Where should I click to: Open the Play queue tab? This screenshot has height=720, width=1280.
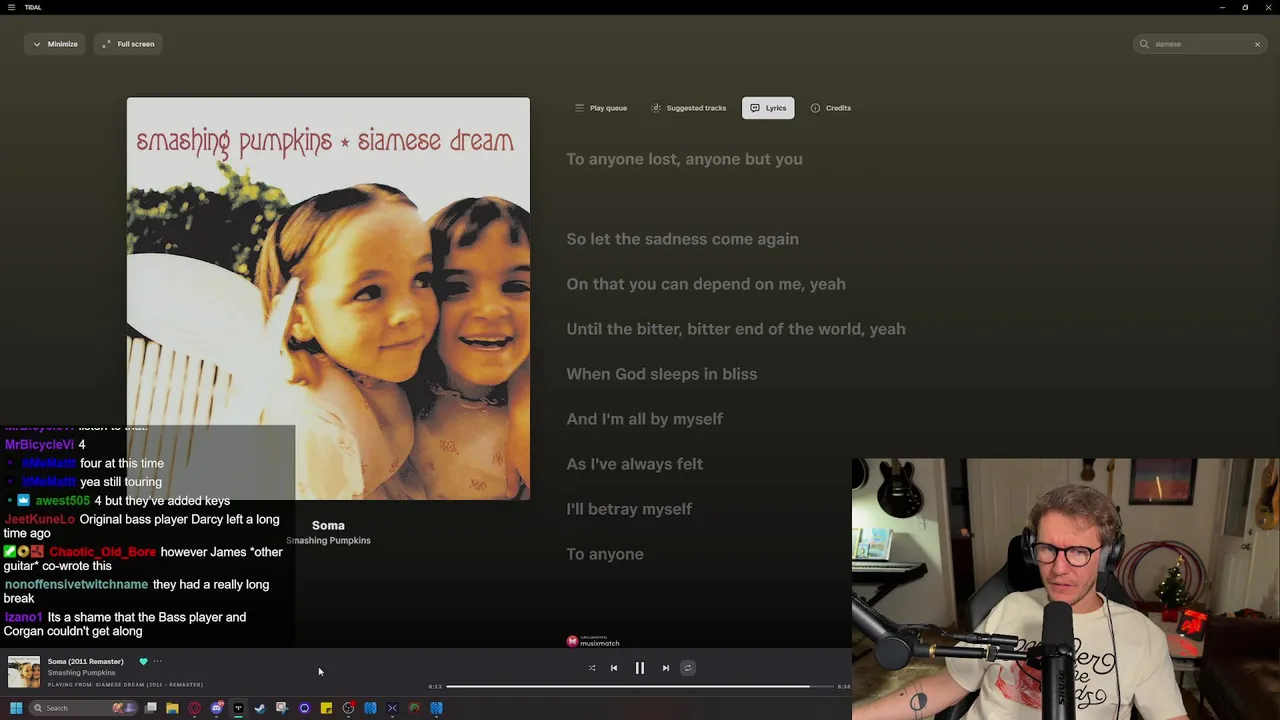tap(600, 108)
